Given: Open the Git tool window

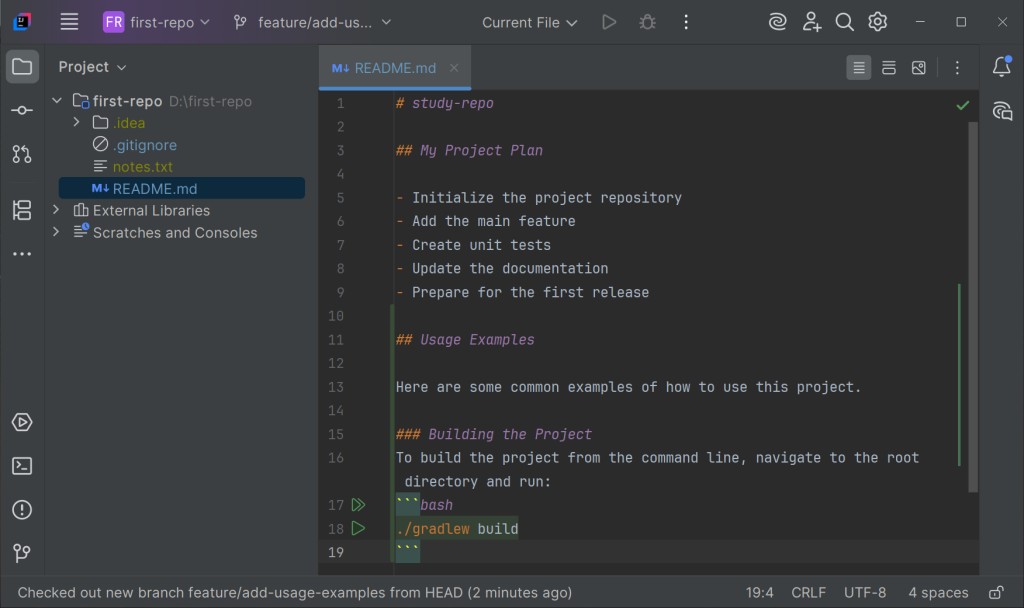Looking at the screenshot, I should 22,553.
